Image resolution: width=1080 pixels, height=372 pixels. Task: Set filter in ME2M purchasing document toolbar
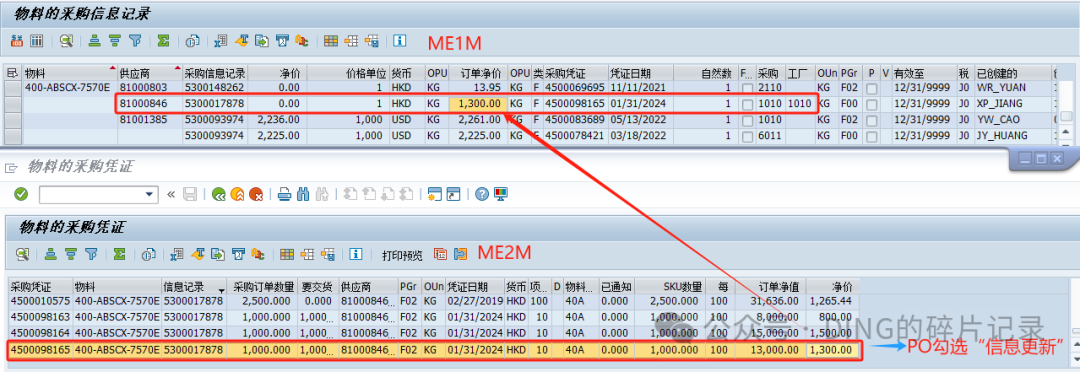(x=90, y=254)
